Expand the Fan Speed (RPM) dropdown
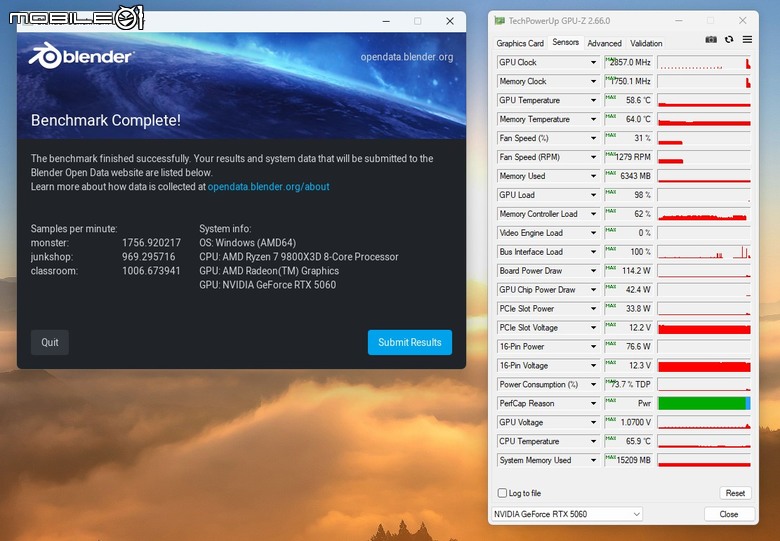This screenshot has width=780, height=541. coord(593,157)
